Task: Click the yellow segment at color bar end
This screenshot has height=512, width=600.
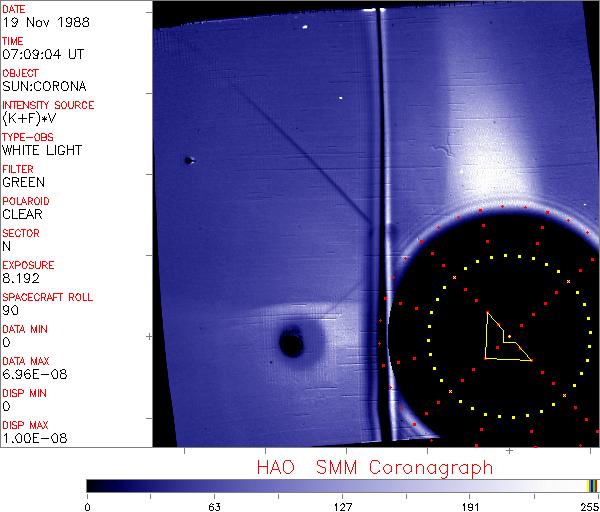Action: [590, 486]
